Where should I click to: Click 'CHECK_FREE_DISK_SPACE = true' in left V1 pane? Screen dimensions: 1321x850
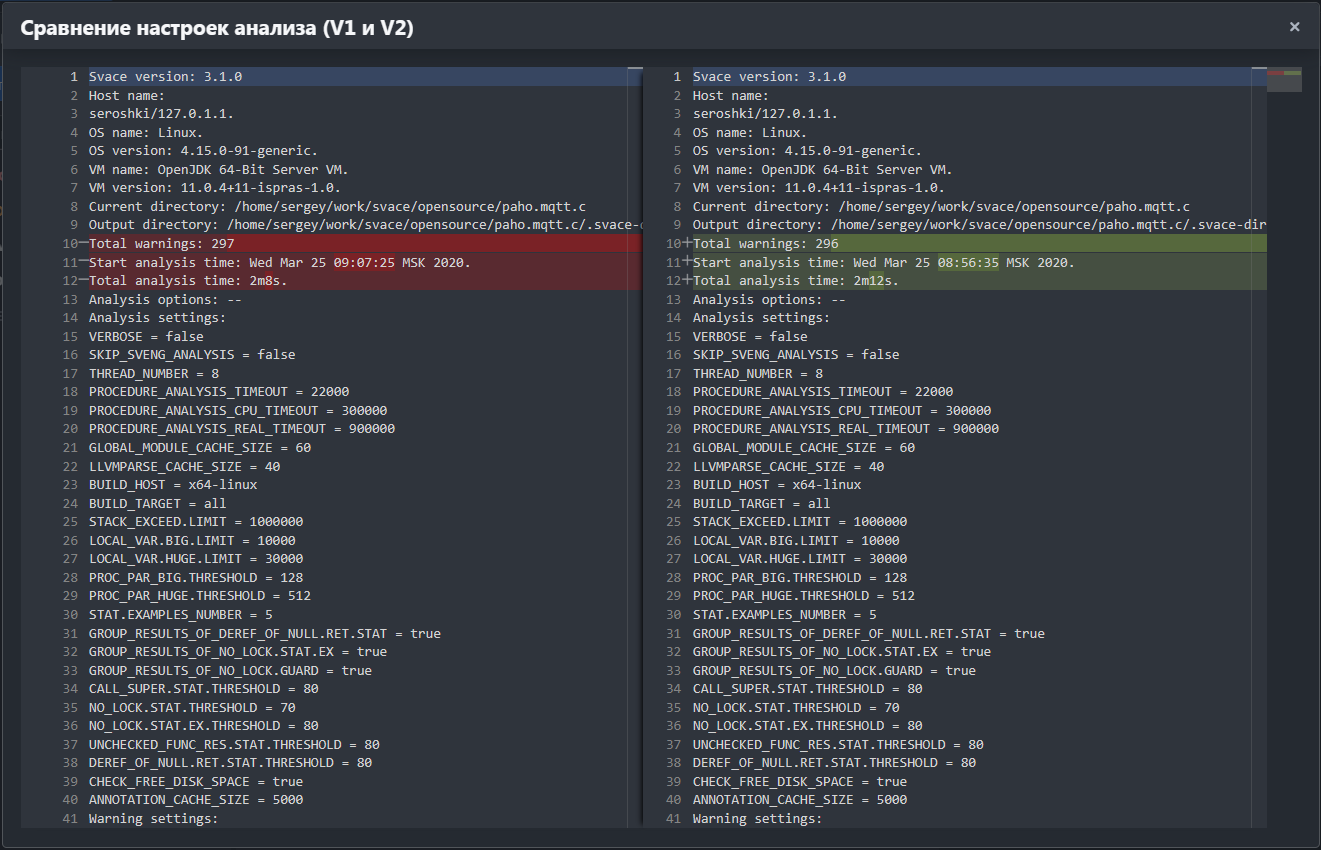[196, 781]
